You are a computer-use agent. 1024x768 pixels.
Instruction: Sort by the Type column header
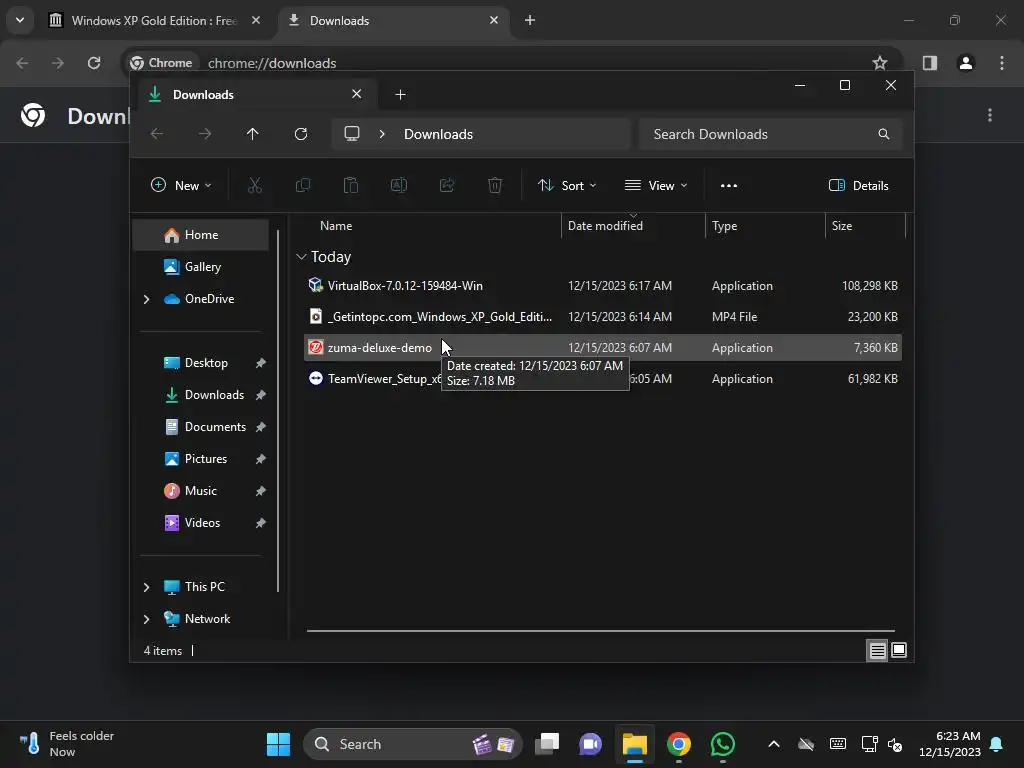[765, 226]
